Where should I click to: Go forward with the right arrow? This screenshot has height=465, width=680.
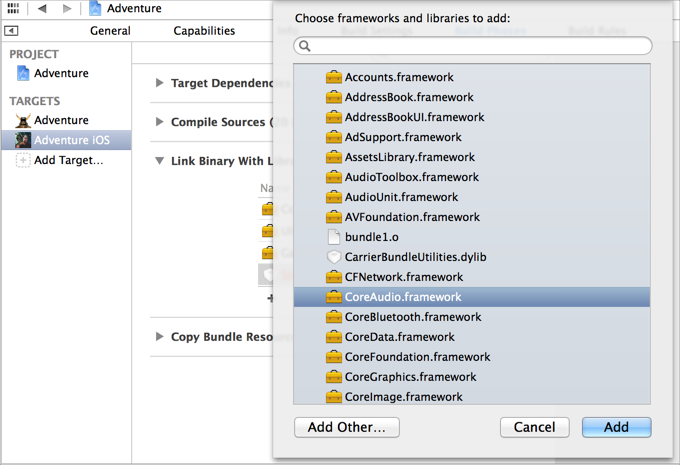click(x=67, y=8)
